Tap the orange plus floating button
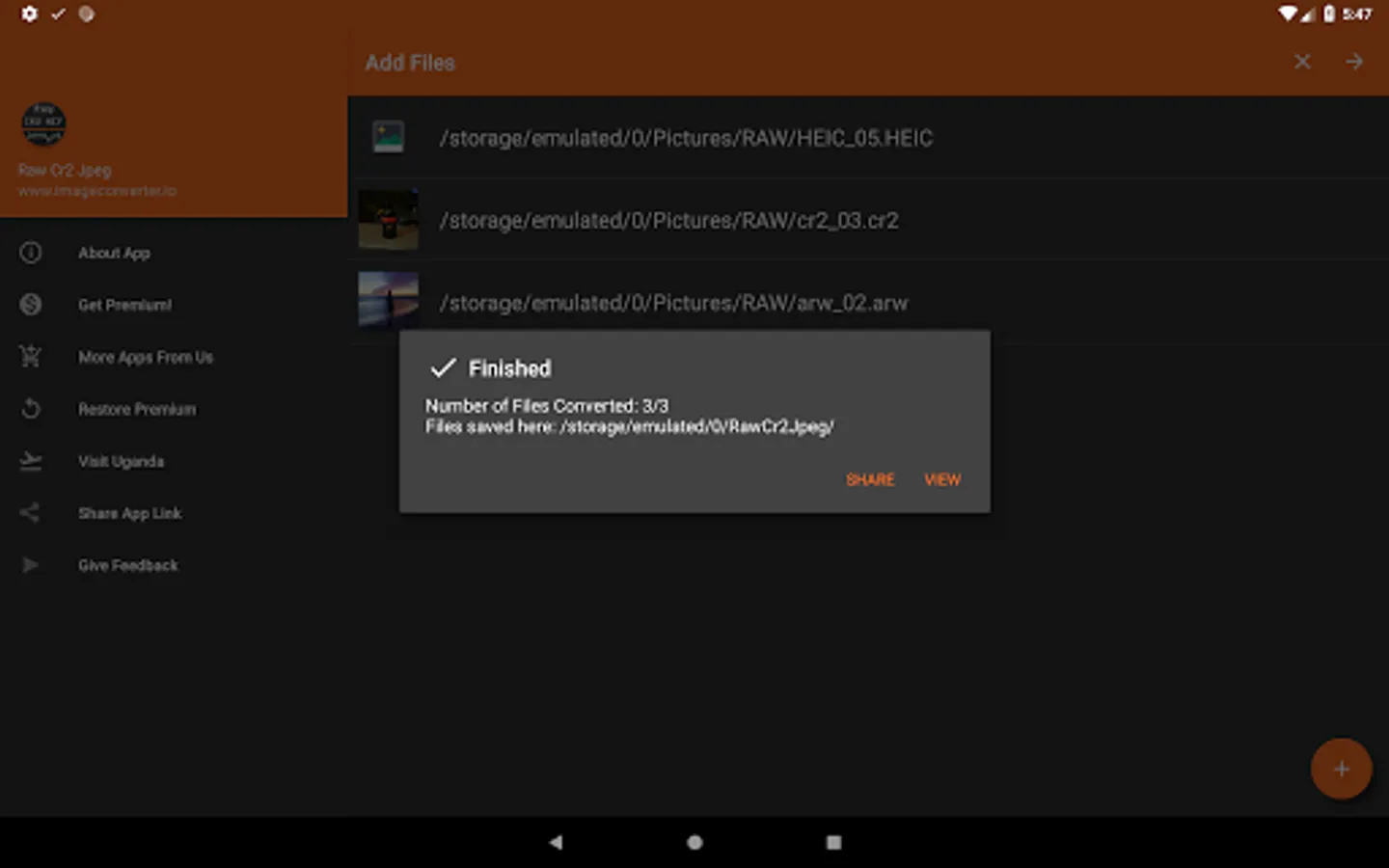 tap(1341, 769)
